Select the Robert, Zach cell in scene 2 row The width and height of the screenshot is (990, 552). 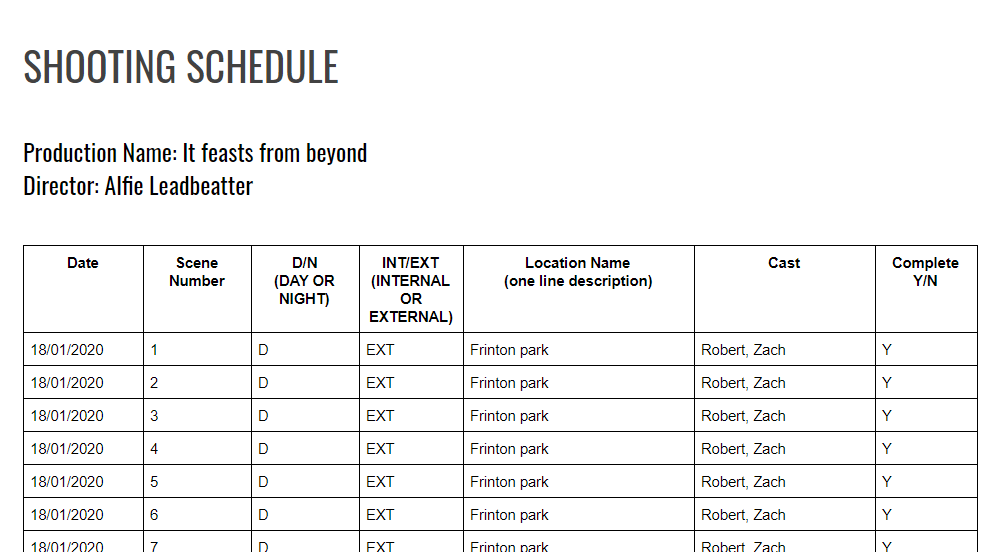click(x=743, y=383)
